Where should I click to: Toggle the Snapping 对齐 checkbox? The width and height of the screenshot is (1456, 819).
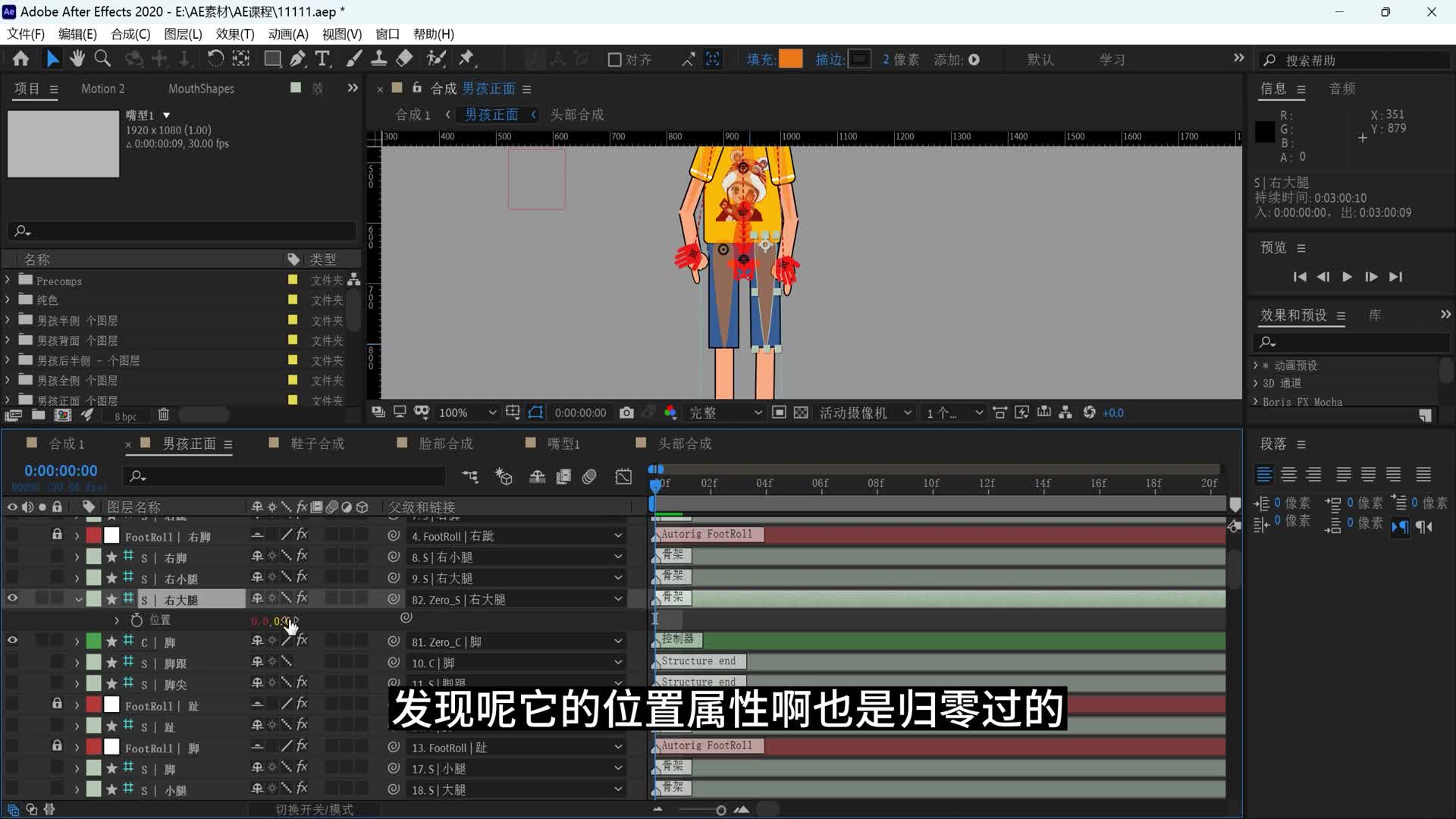(x=615, y=60)
